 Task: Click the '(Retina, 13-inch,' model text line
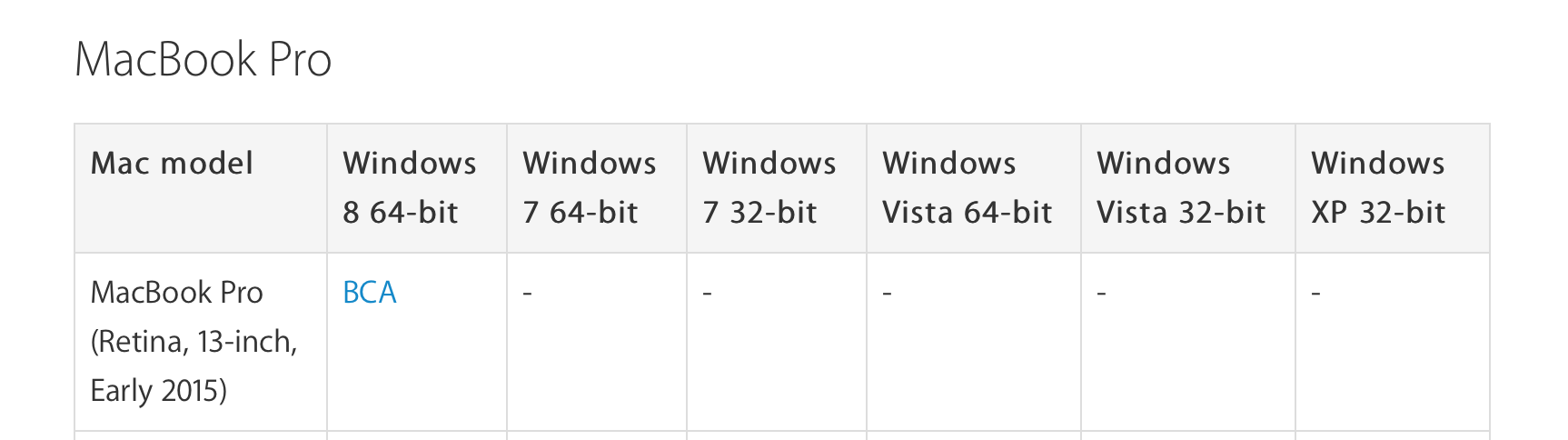[194, 342]
